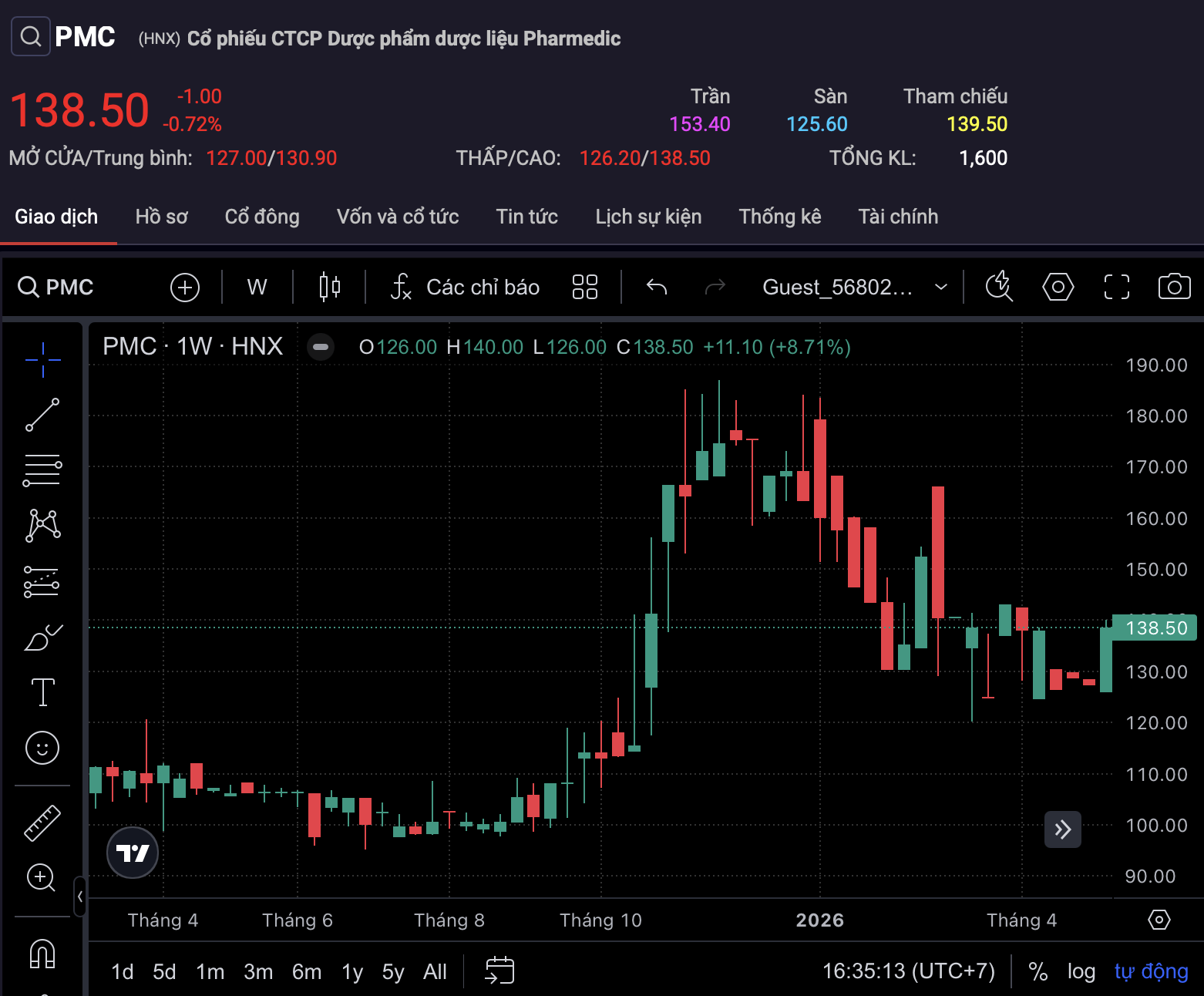Screen dimensions: 1204x996
Task: Set chart range to 1y
Action: [352, 971]
